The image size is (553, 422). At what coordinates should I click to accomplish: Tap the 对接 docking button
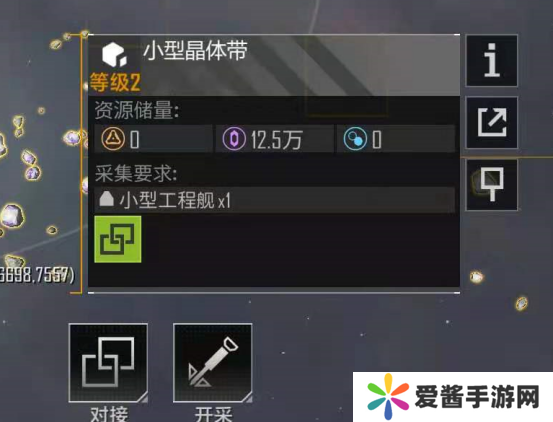[x=108, y=363]
